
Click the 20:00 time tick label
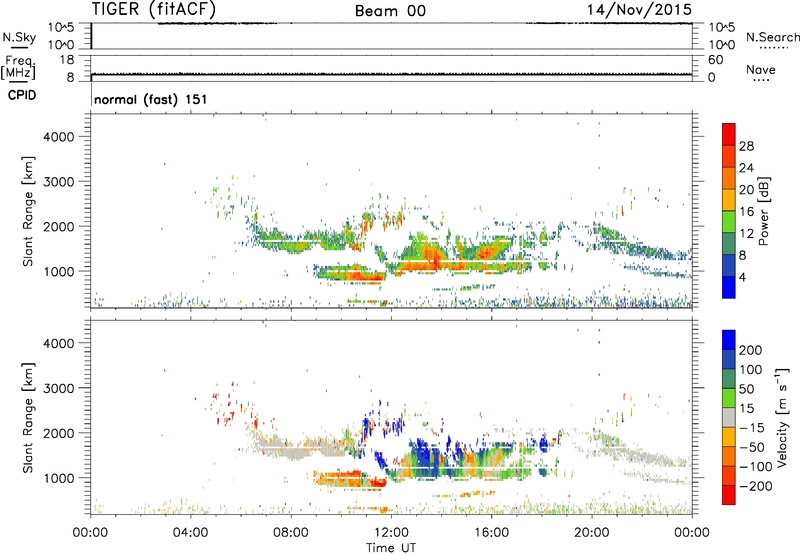point(592,533)
